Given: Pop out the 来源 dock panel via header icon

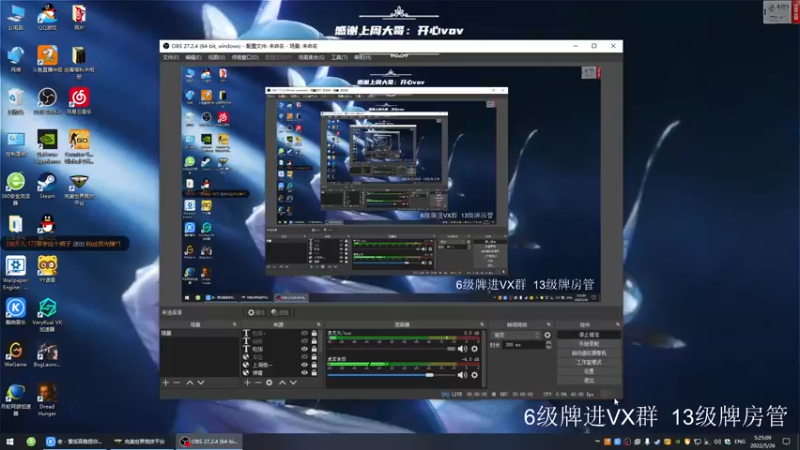Looking at the screenshot, I should 319,324.
